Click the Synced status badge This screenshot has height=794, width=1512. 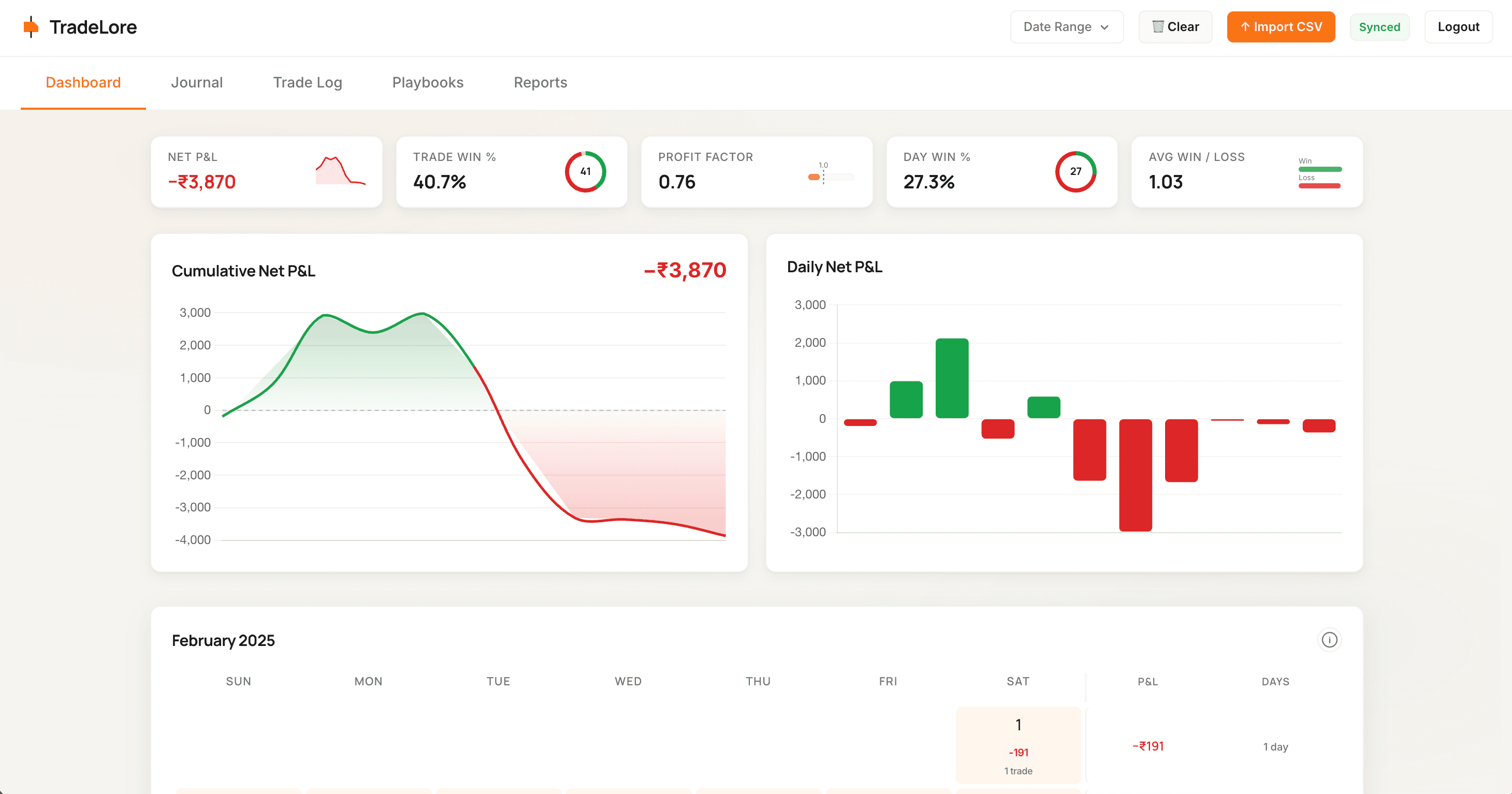(x=1379, y=27)
